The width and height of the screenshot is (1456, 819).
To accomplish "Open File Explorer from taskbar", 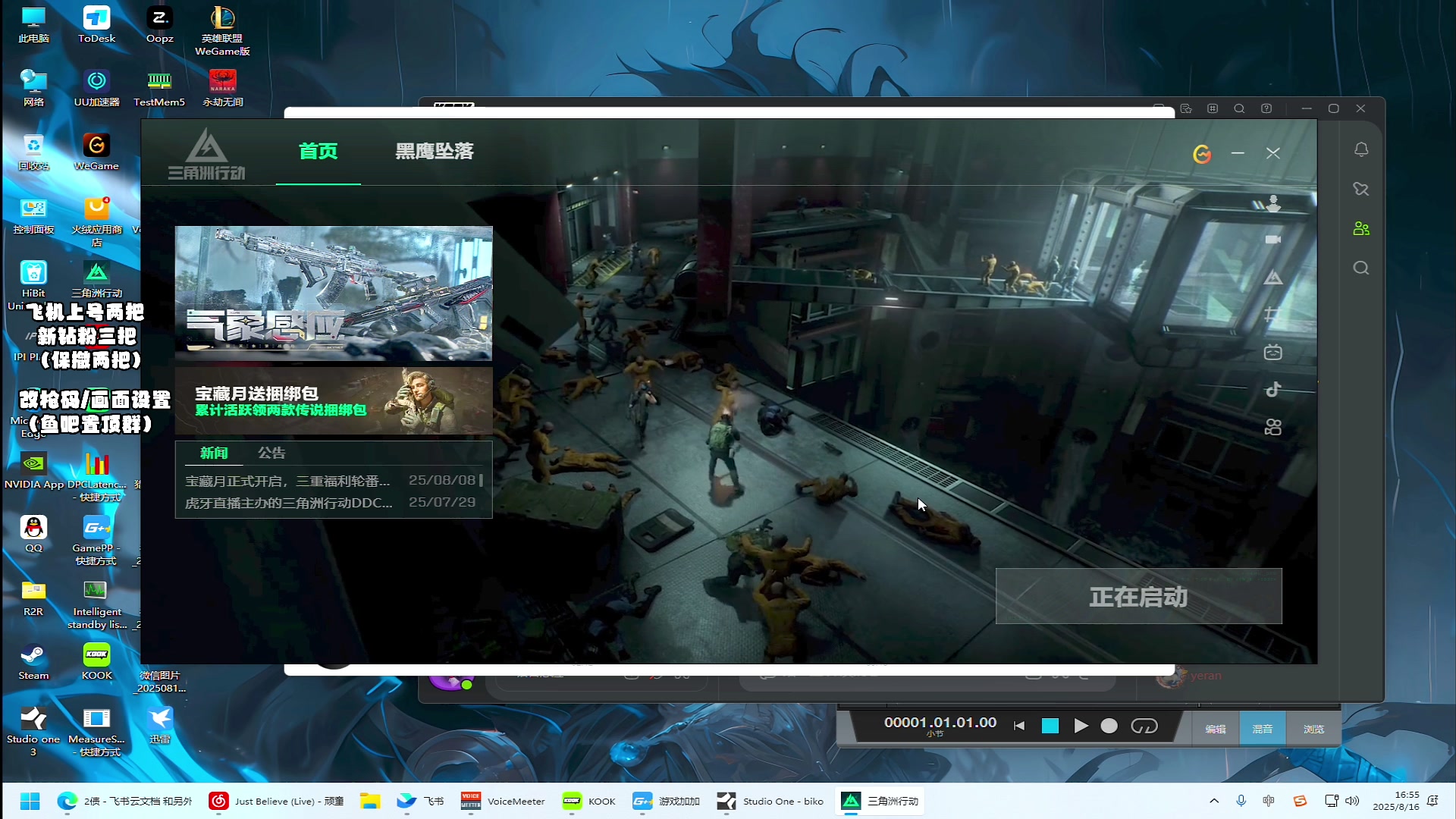I will (x=370, y=801).
